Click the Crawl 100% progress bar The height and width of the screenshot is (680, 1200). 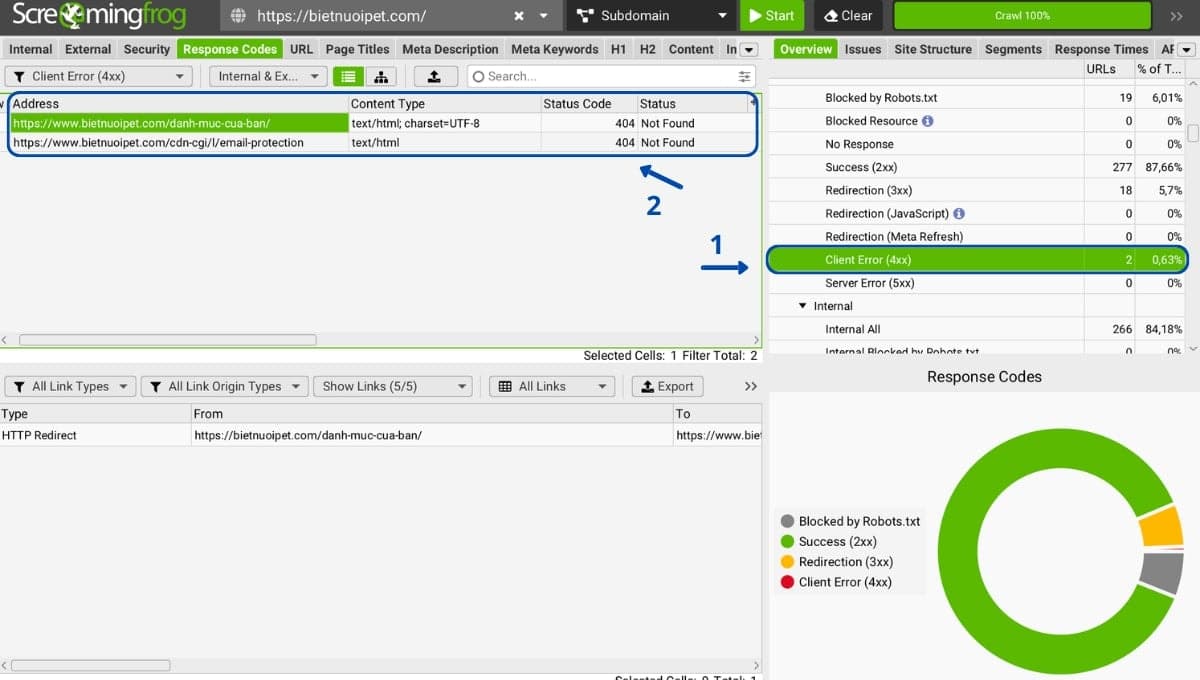[1022, 16]
